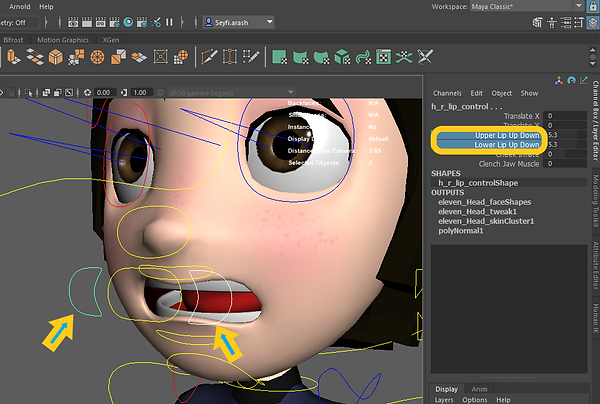
Task: Click the grid of tiles shelf icon
Action: point(35,57)
